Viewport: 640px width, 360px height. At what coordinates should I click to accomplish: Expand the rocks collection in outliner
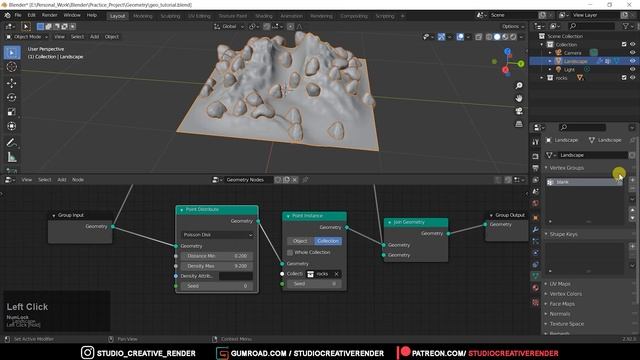pyautogui.click(x=542, y=78)
